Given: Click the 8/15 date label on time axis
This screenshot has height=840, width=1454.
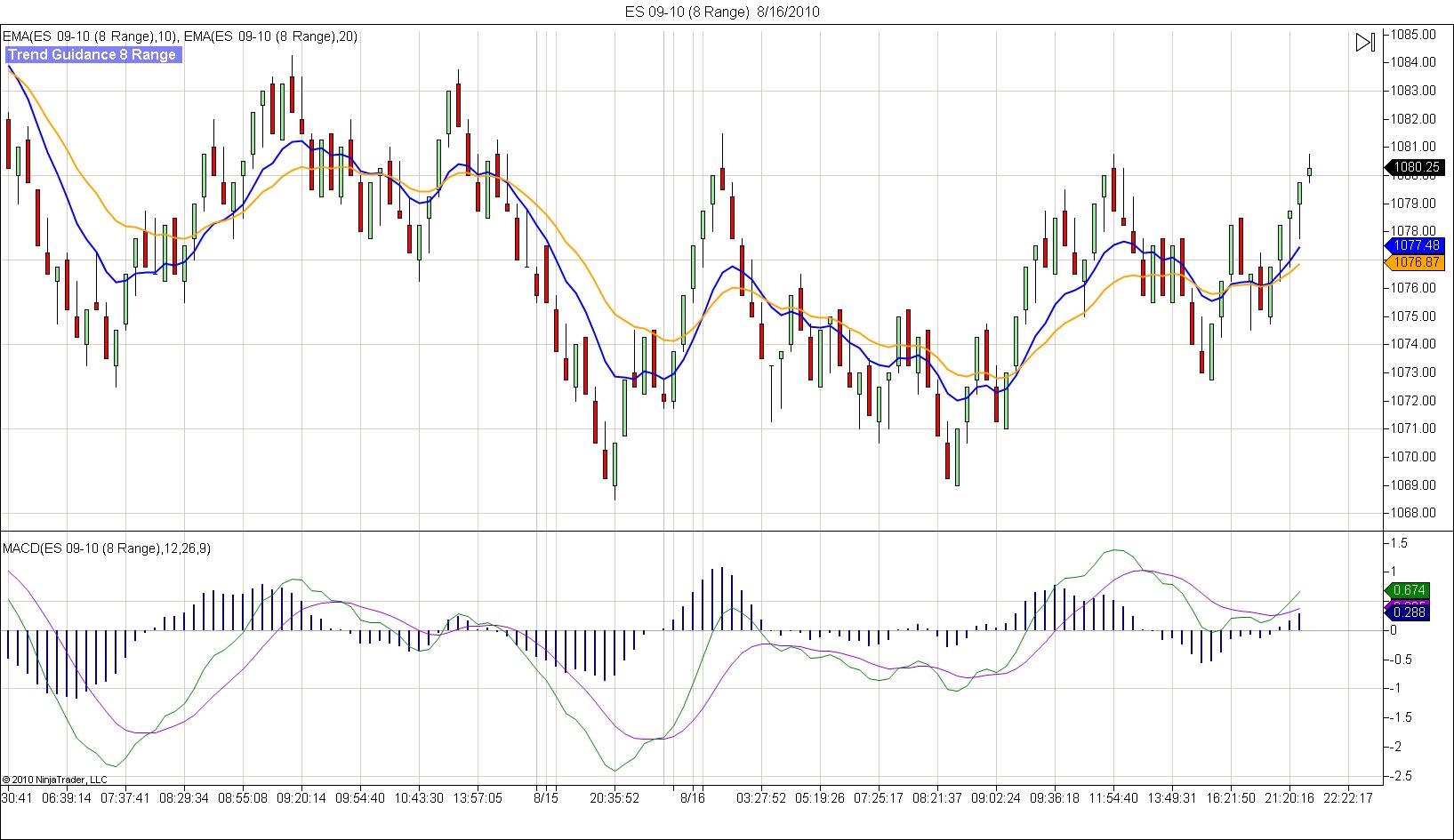Looking at the screenshot, I should pos(546,798).
